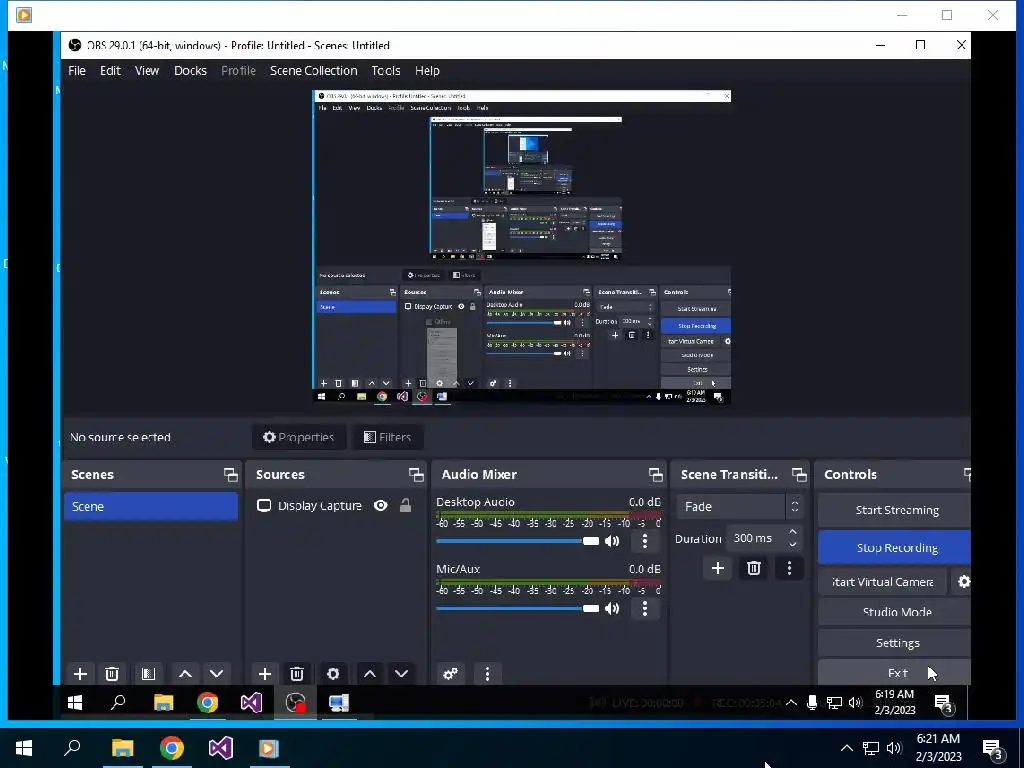Open advanced audio properties gears icon
Viewport: 1024px width, 768px height.
tap(451, 673)
